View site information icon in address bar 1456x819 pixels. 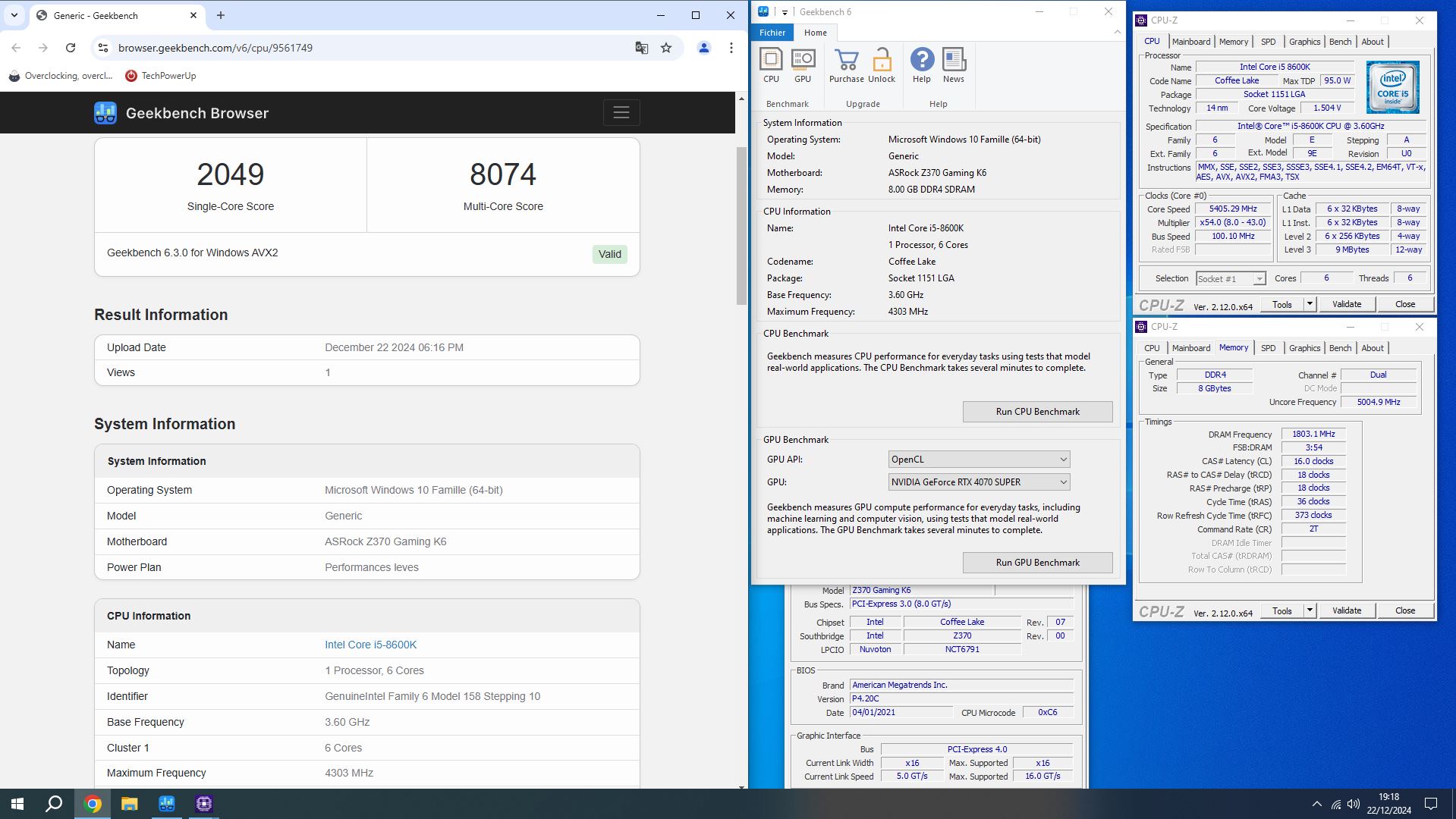[x=102, y=48]
